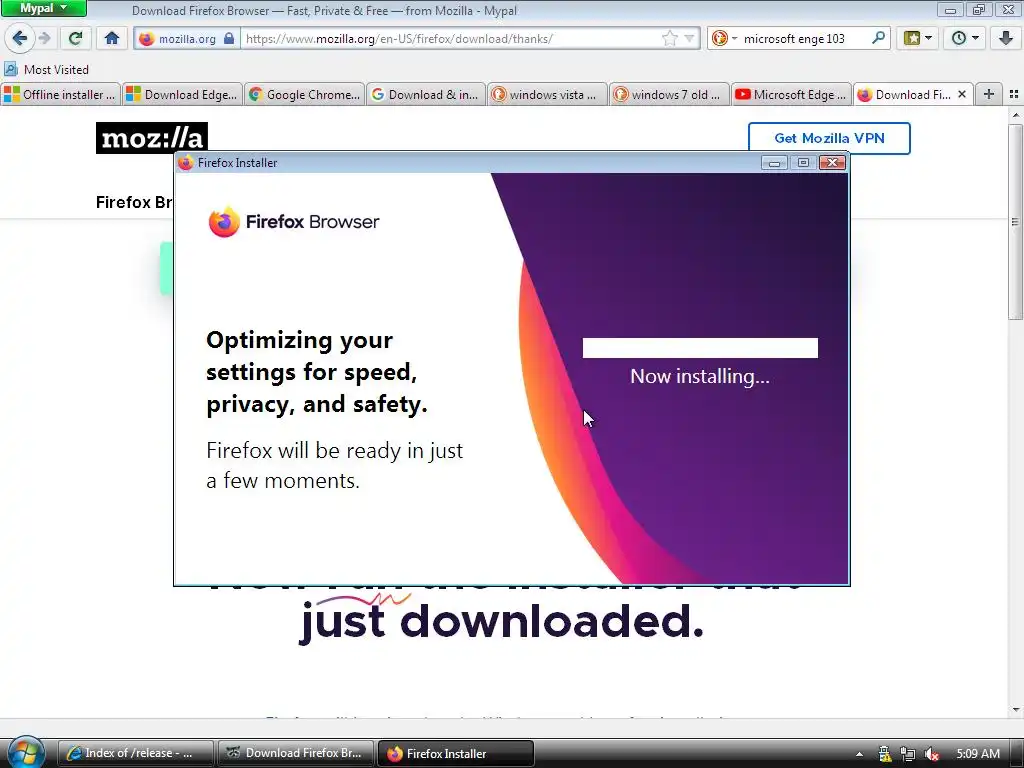Open the Downloads arrow panel
The width and height of the screenshot is (1024, 768).
[1006, 38]
